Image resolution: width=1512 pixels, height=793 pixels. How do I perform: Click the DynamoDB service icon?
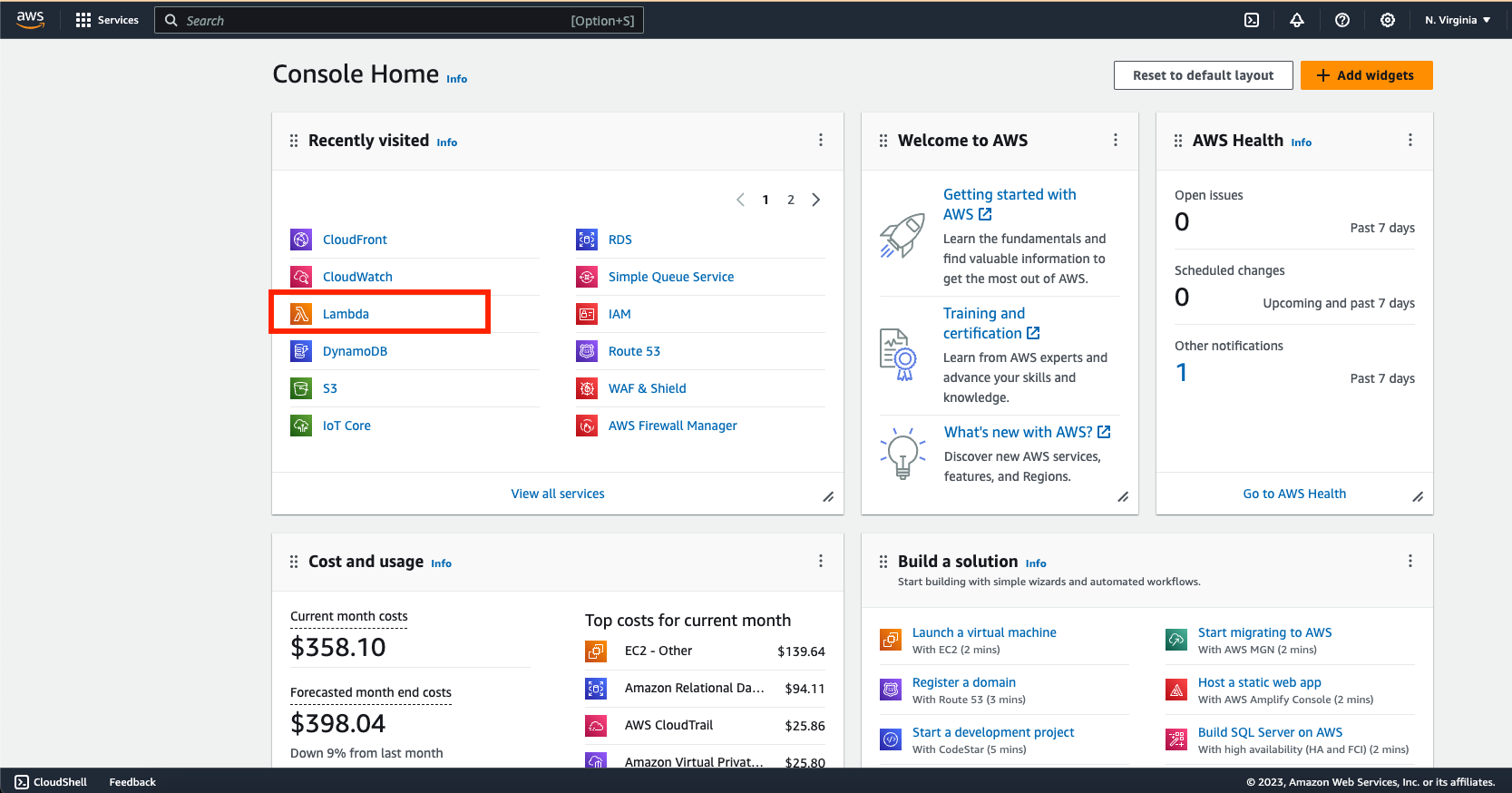point(301,351)
